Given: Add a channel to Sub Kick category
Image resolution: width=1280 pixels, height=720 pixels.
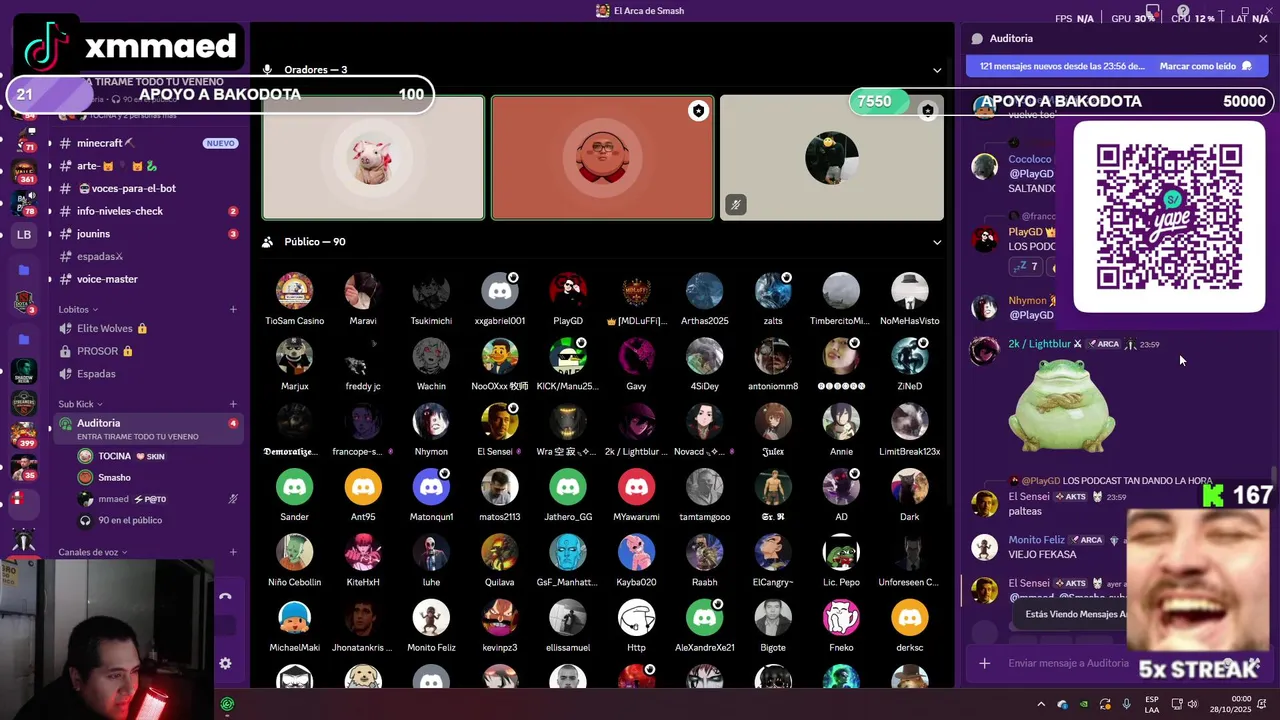Looking at the screenshot, I should tap(233, 404).
